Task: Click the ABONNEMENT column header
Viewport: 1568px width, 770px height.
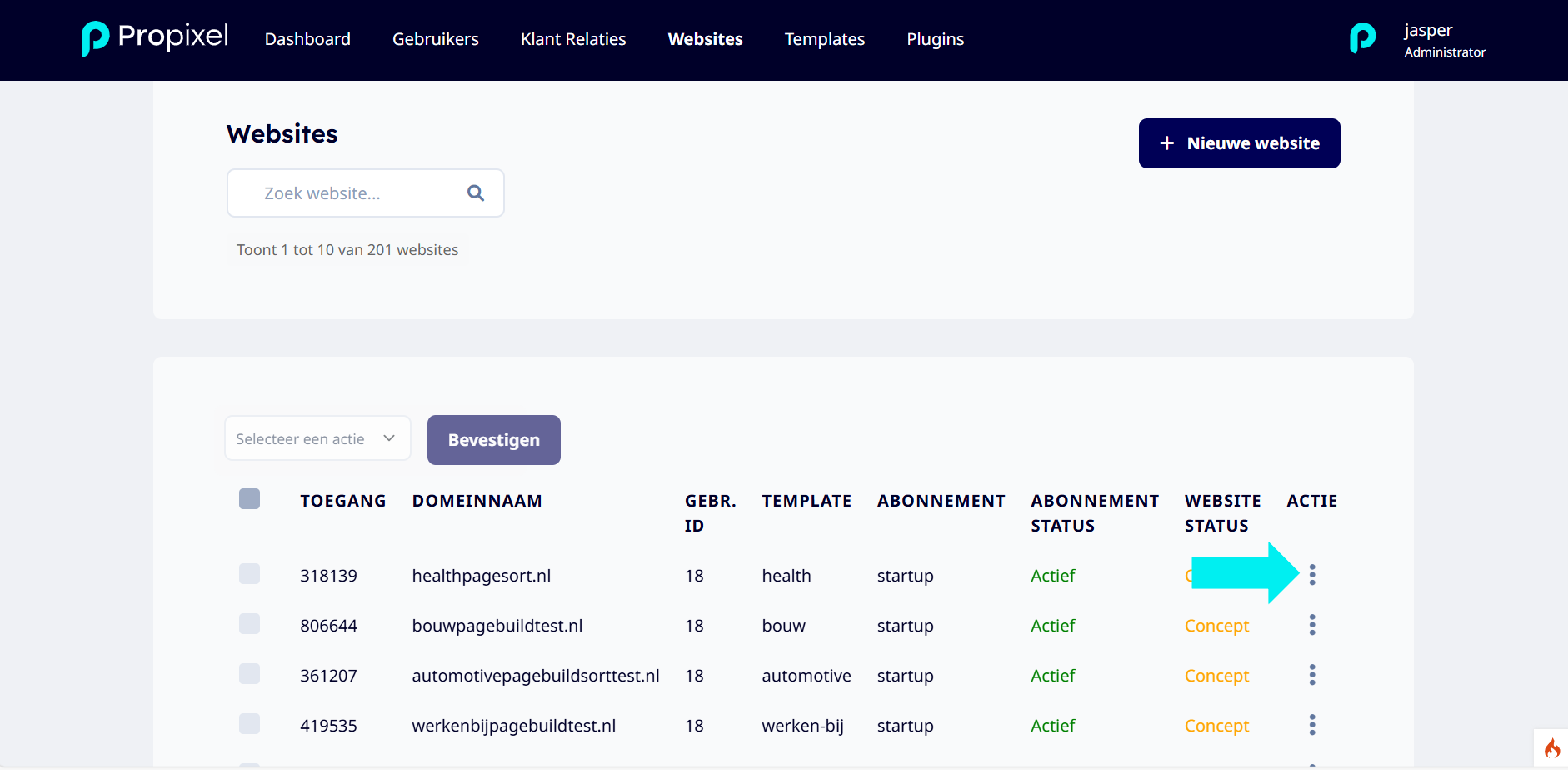Action: pos(941,501)
